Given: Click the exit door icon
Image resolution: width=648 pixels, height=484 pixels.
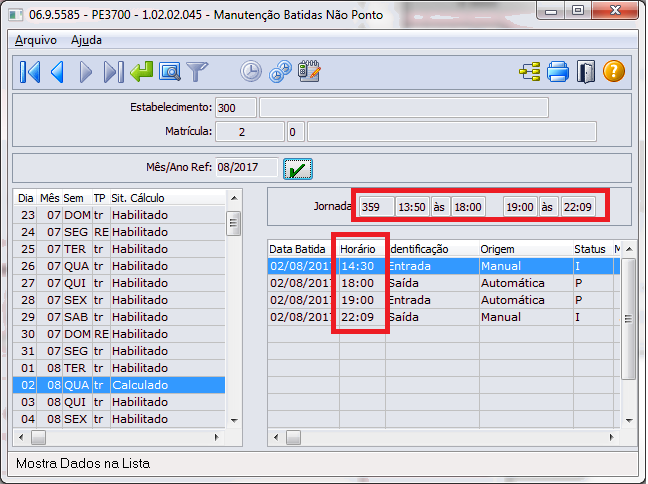Looking at the screenshot, I should 586,72.
